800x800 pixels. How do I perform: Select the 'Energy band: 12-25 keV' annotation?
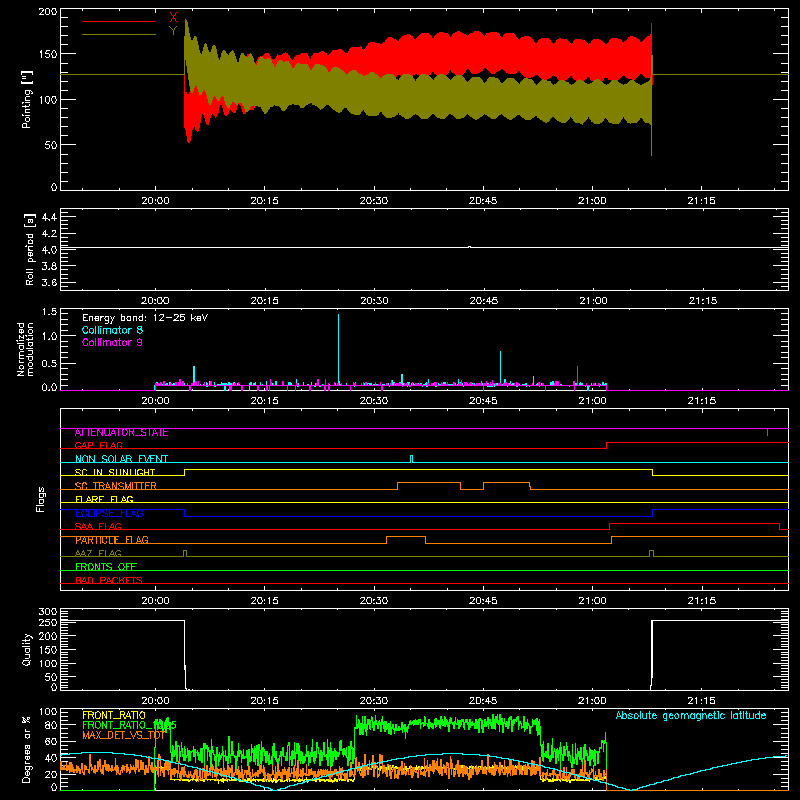(145, 318)
